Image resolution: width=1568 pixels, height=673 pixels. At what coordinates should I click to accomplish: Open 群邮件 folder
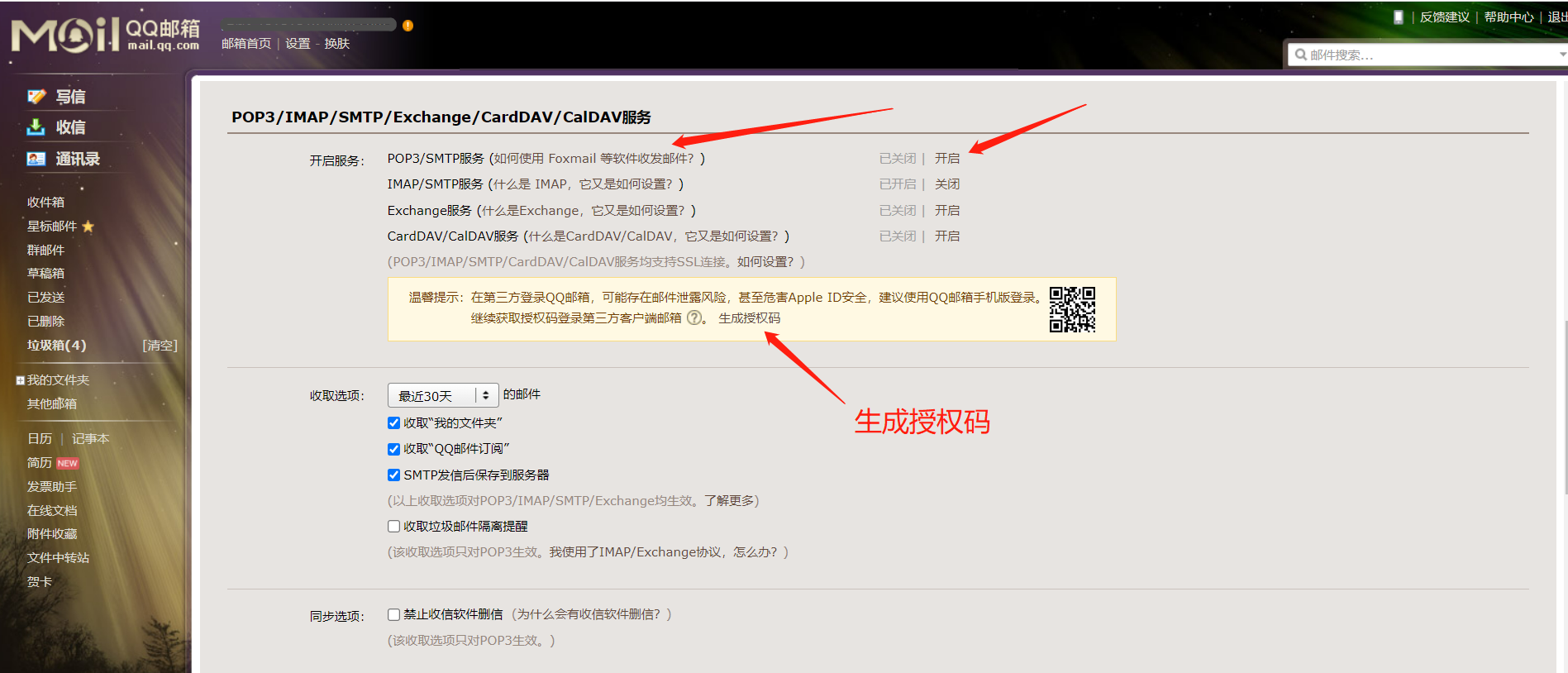click(x=45, y=251)
